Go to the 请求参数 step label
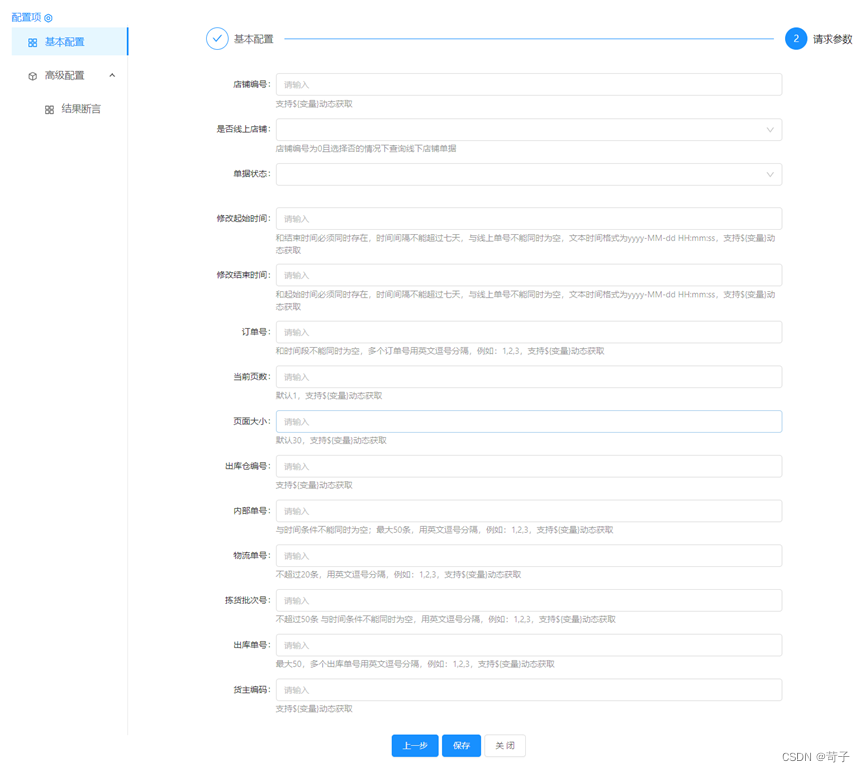This screenshot has height=772, width=865. (x=832, y=39)
